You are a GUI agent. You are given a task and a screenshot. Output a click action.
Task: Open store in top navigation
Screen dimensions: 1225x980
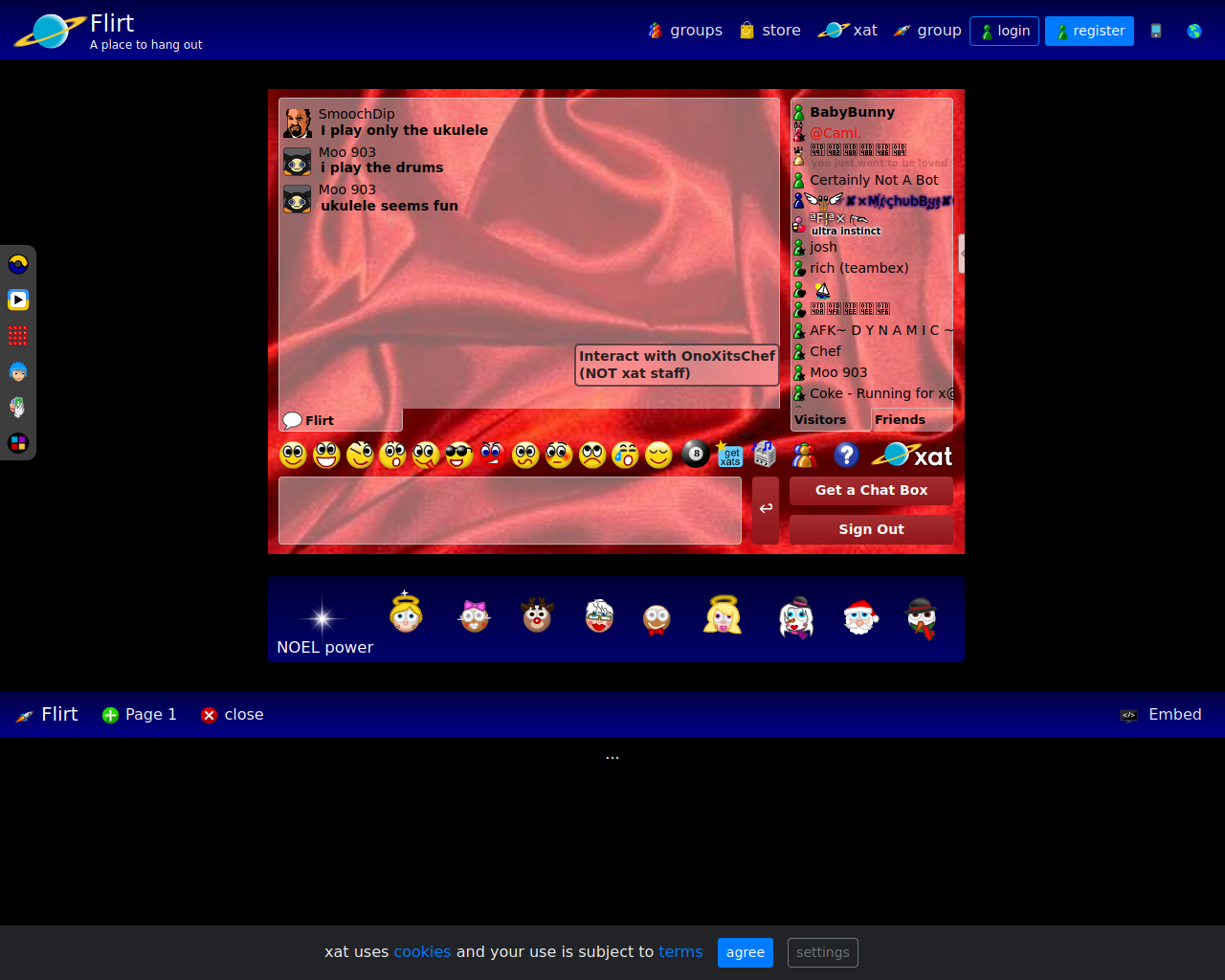[x=769, y=31]
